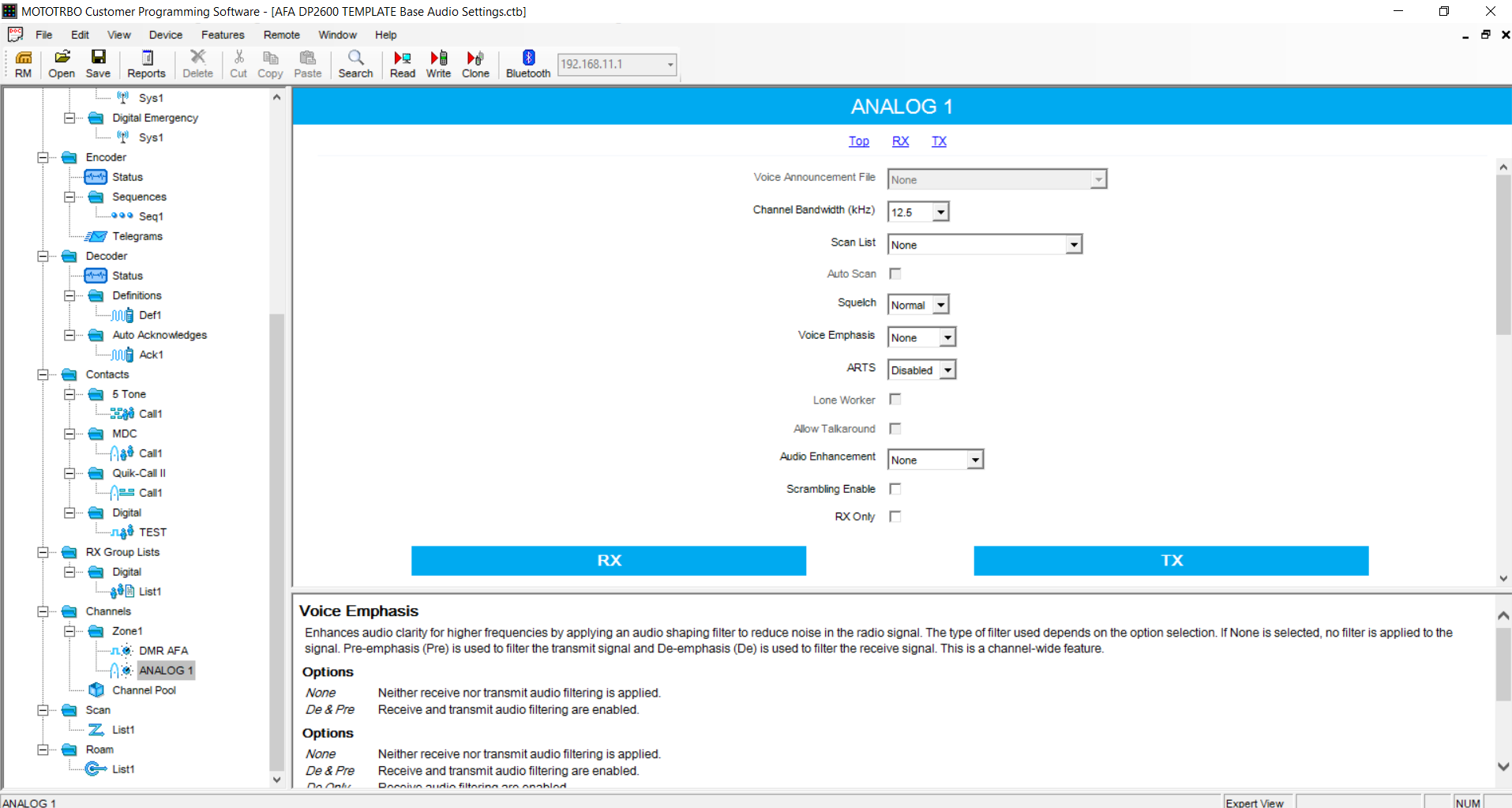
Task: Select the Encoder Status tree item
Action: (x=127, y=177)
